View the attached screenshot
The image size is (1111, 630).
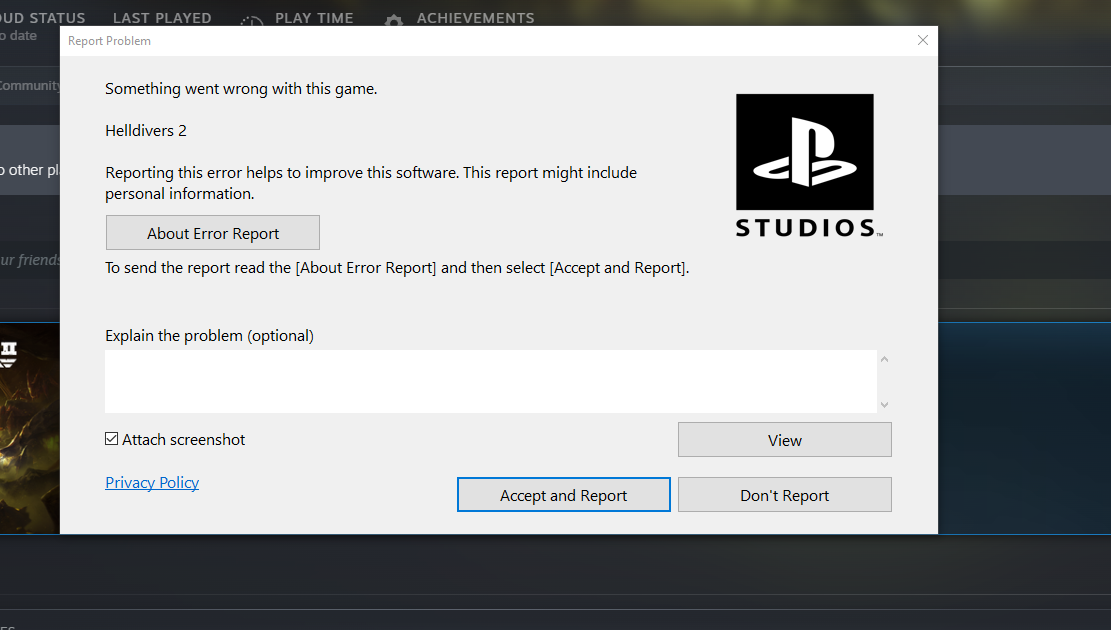click(x=784, y=440)
